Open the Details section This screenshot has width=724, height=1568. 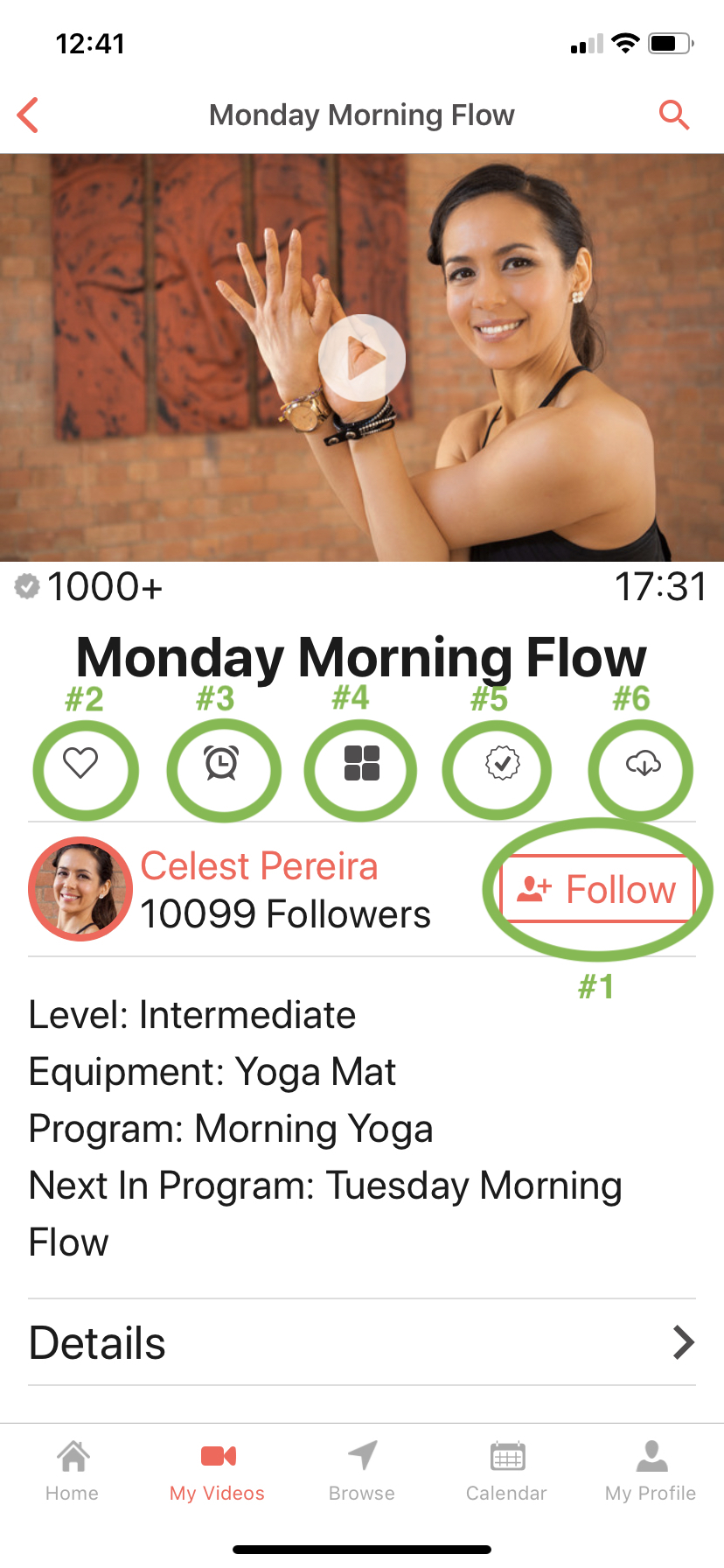point(362,1342)
